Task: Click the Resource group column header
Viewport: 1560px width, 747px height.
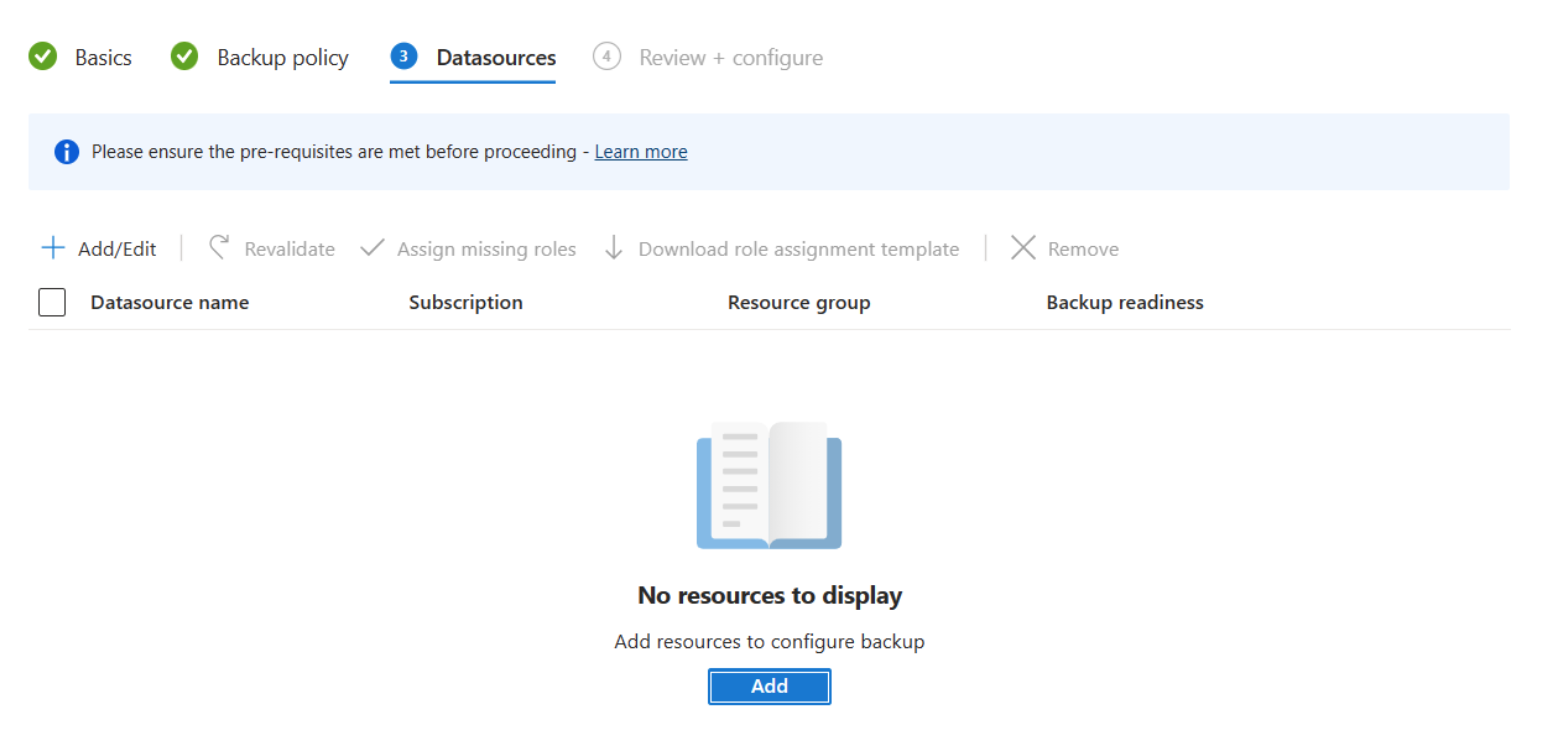Action: click(799, 302)
